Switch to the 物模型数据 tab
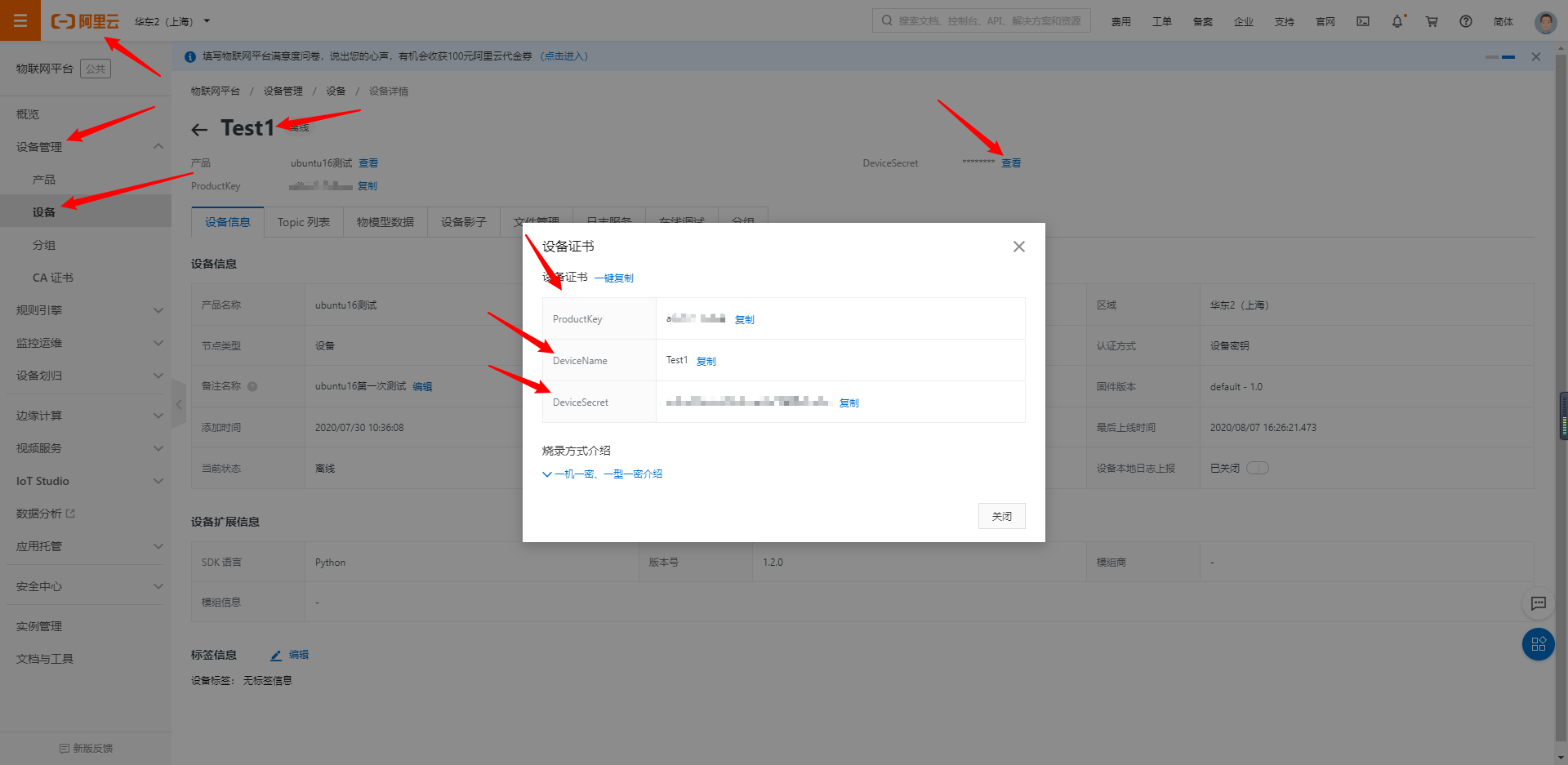The width and height of the screenshot is (1568, 765). coord(385,222)
